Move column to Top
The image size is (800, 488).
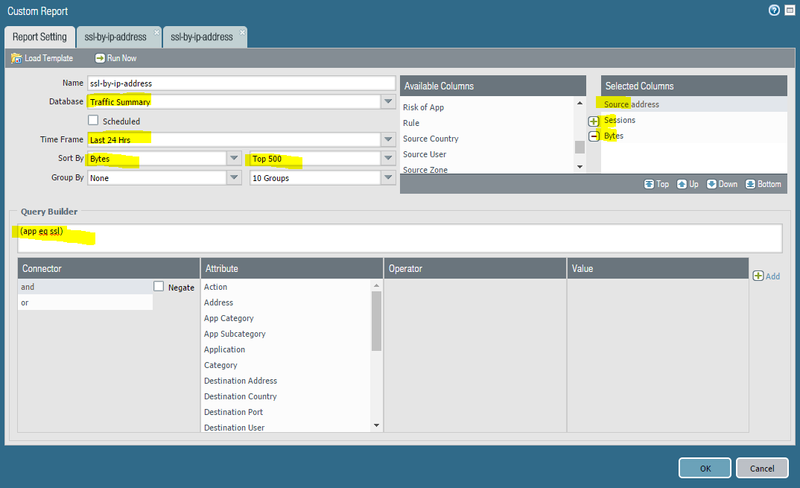[x=649, y=184]
